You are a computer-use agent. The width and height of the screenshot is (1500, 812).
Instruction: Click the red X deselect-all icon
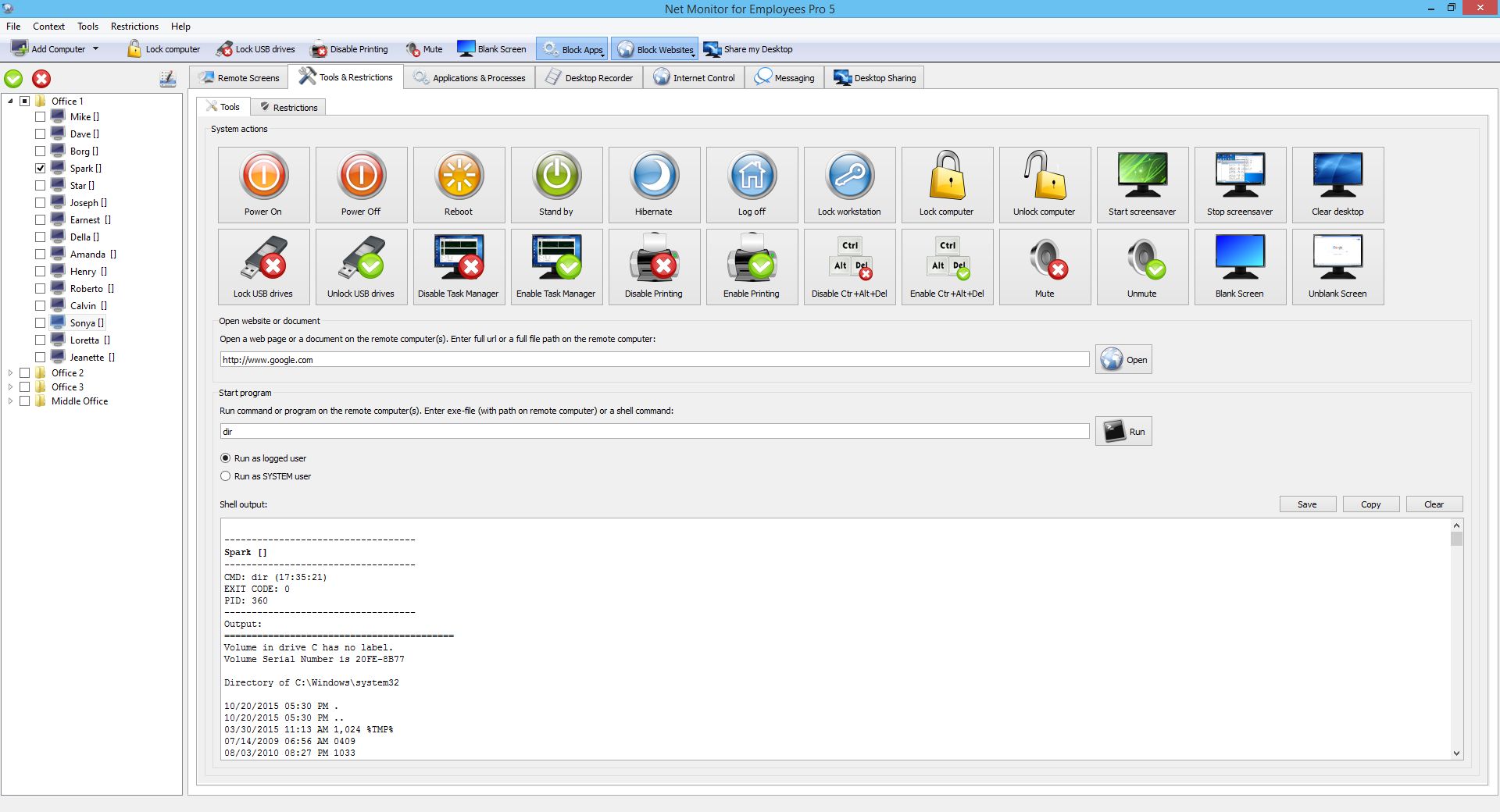coord(41,79)
